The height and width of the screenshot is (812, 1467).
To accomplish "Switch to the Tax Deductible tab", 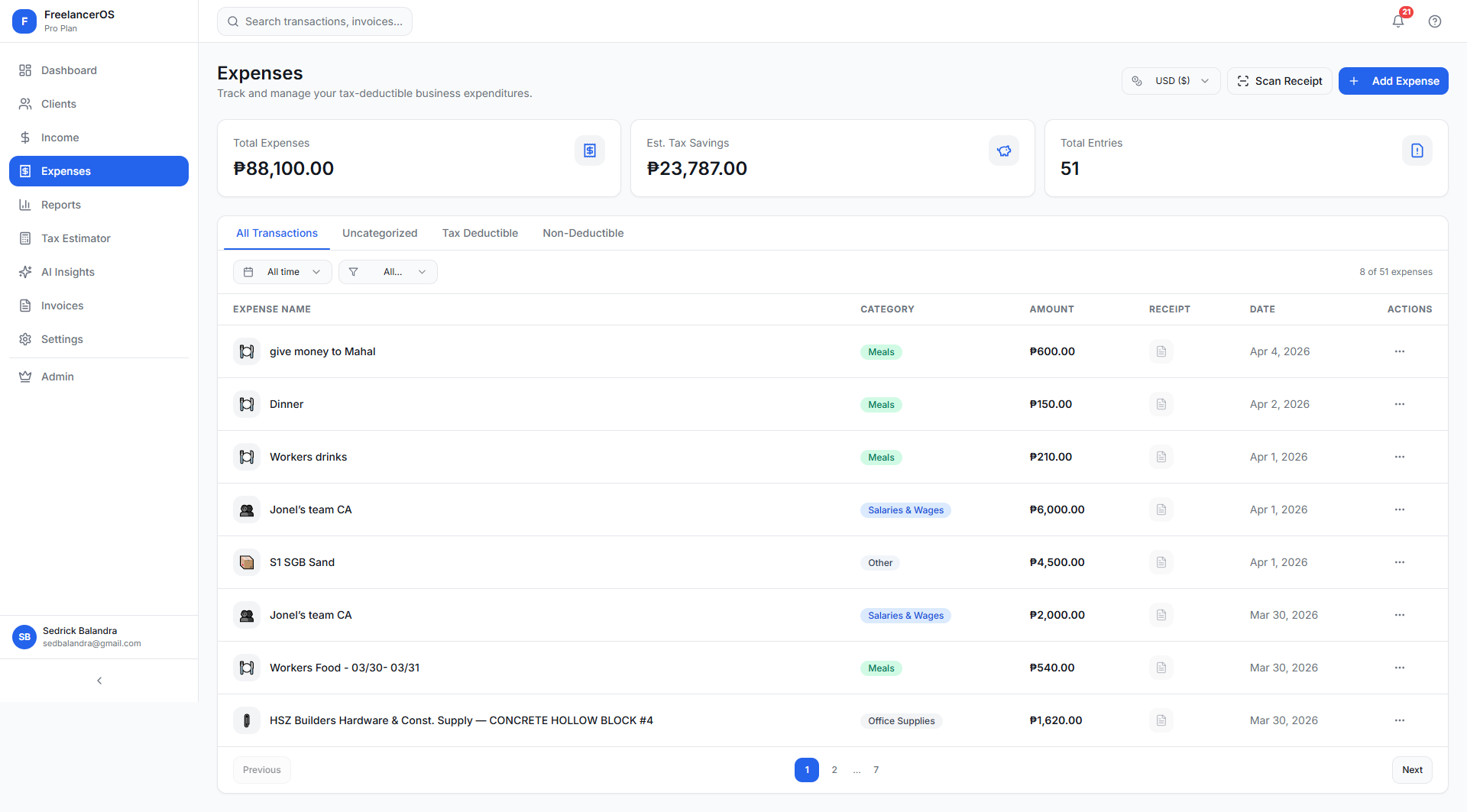I will [480, 233].
